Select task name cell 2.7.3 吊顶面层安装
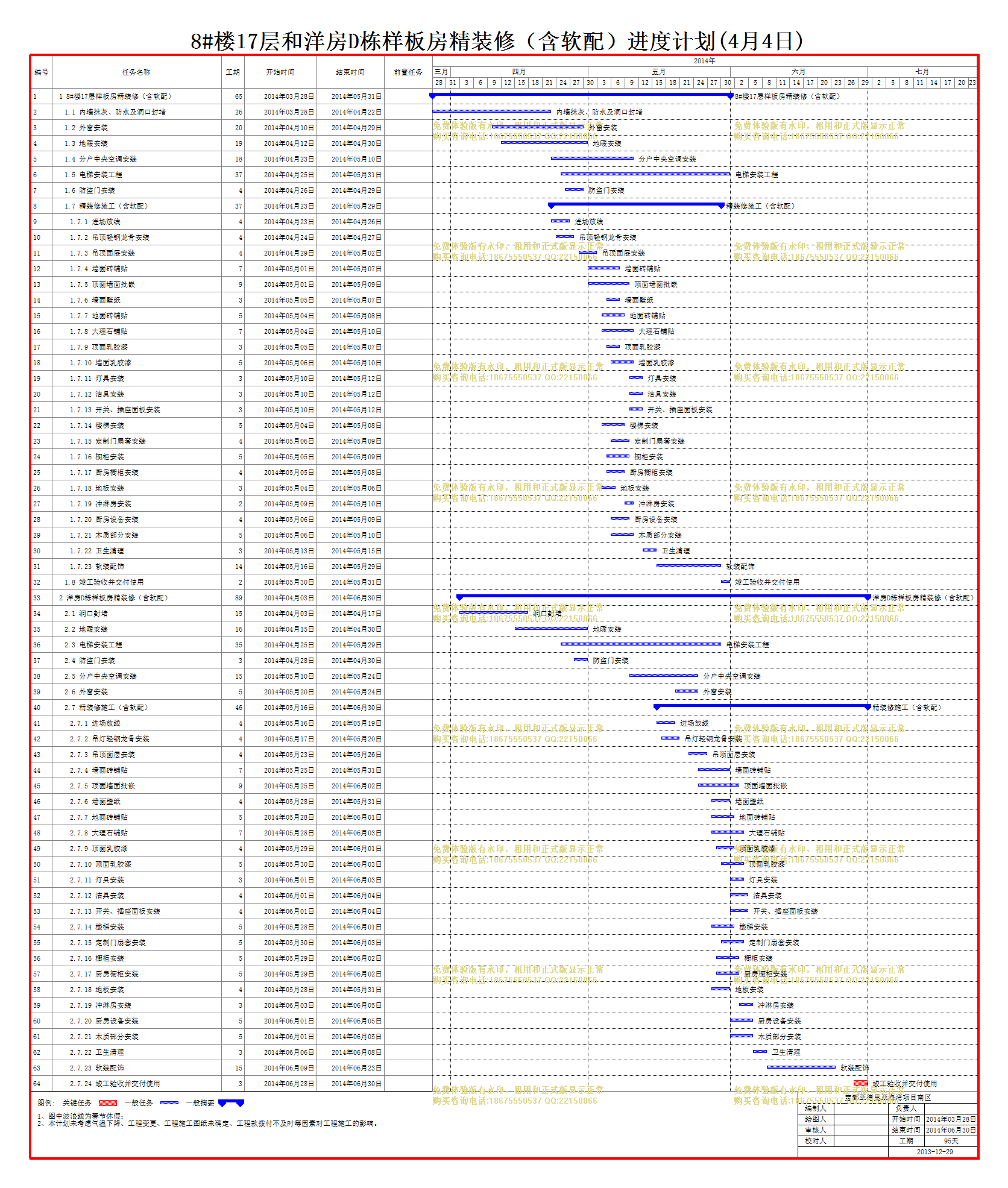 [136, 755]
